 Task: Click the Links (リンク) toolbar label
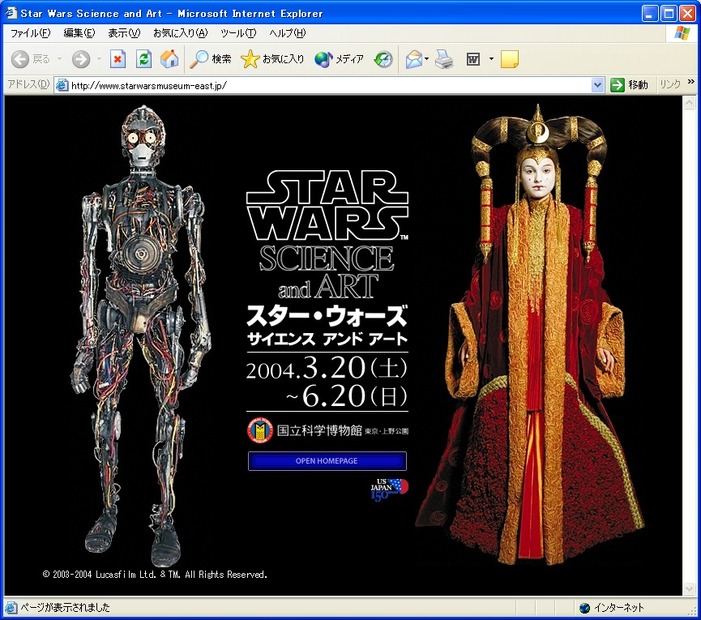pyautogui.click(x=670, y=84)
